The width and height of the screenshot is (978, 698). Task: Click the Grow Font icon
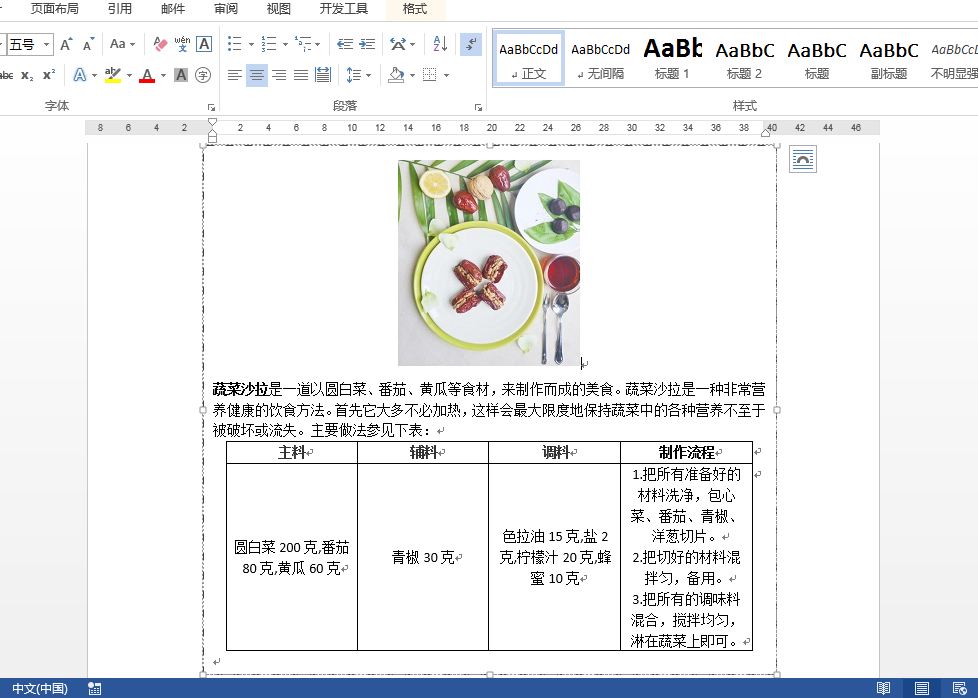tap(65, 44)
